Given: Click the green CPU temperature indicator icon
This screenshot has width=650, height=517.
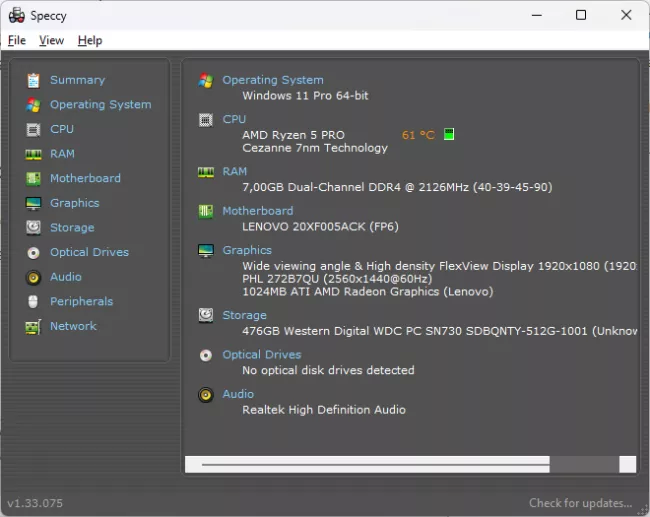Looking at the screenshot, I should click(x=449, y=134).
